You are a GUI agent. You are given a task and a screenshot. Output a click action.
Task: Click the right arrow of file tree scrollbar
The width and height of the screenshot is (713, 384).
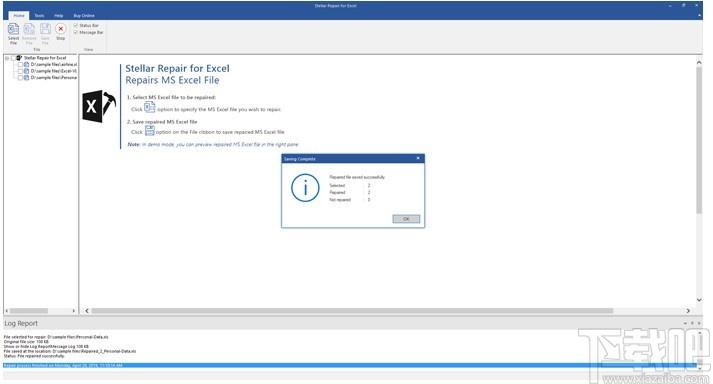click(x=74, y=311)
